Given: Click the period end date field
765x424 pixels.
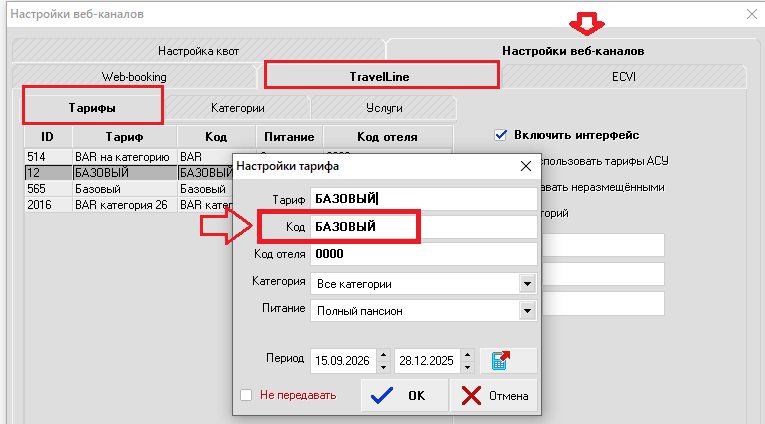Looking at the screenshot, I should tap(427, 361).
